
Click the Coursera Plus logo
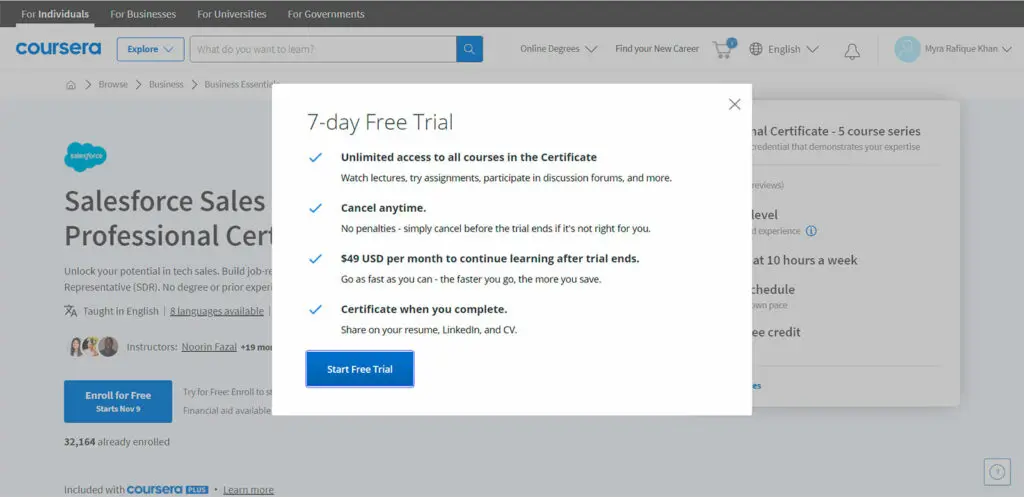(167, 489)
